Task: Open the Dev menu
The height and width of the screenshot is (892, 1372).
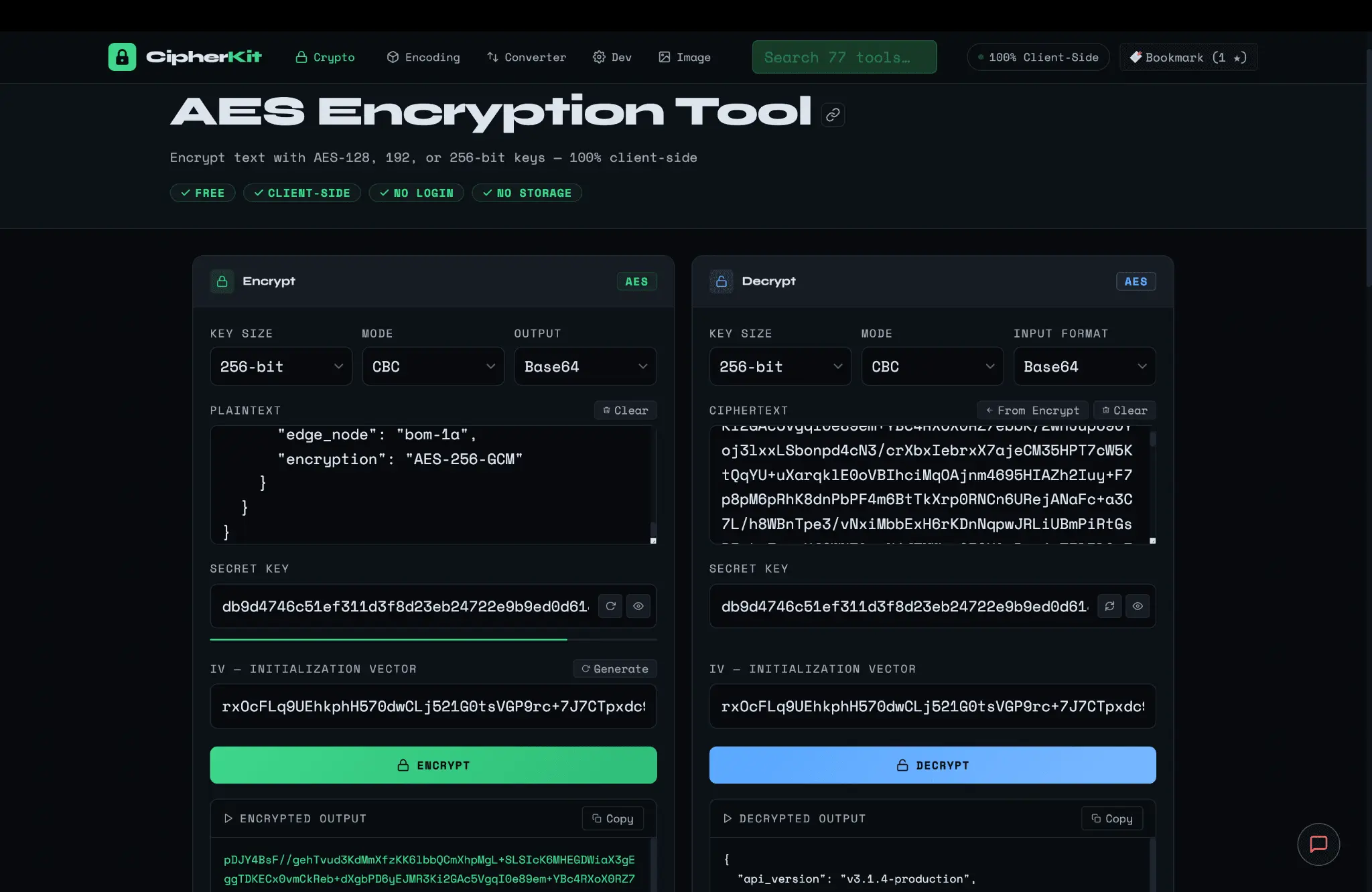Action: (x=612, y=57)
